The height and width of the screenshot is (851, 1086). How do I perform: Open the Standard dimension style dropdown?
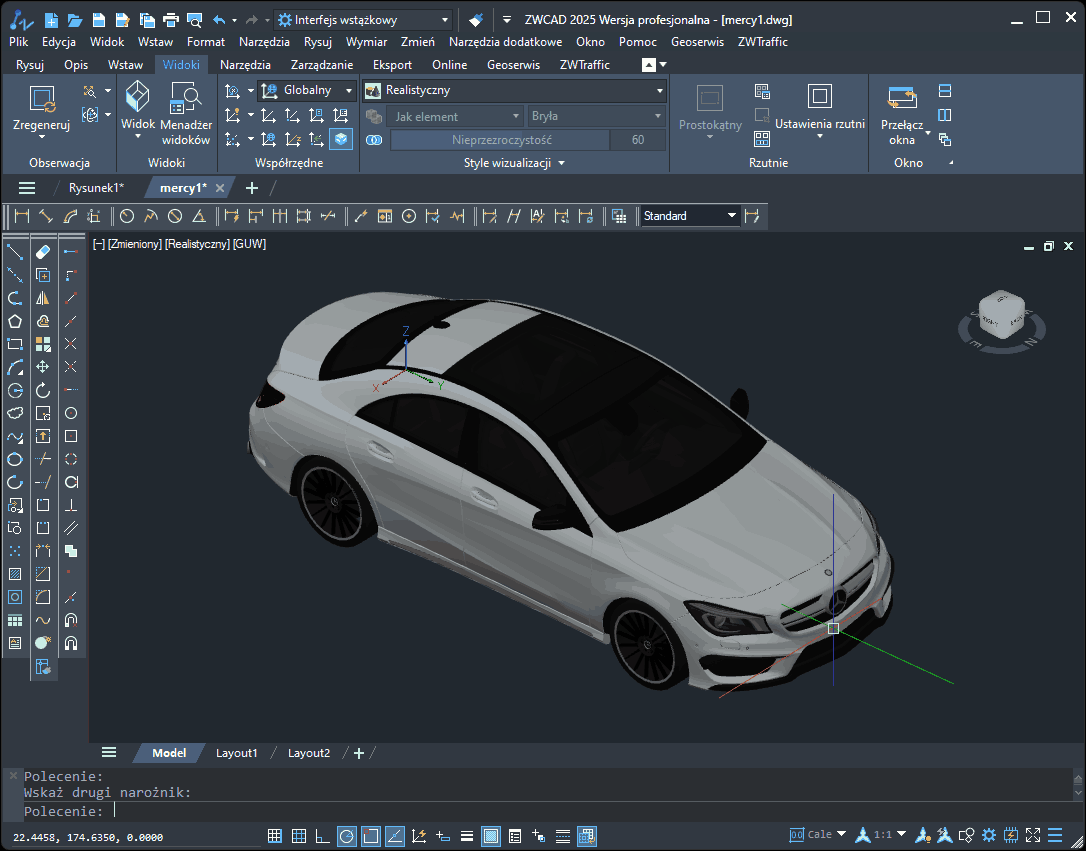[x=689, y=216]
